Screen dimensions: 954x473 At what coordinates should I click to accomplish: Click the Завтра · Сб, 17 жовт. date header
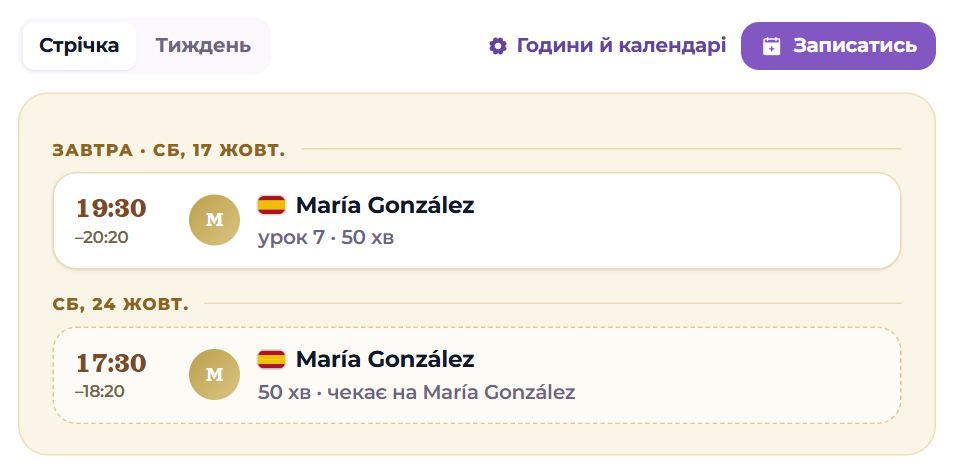pos(169,150)
